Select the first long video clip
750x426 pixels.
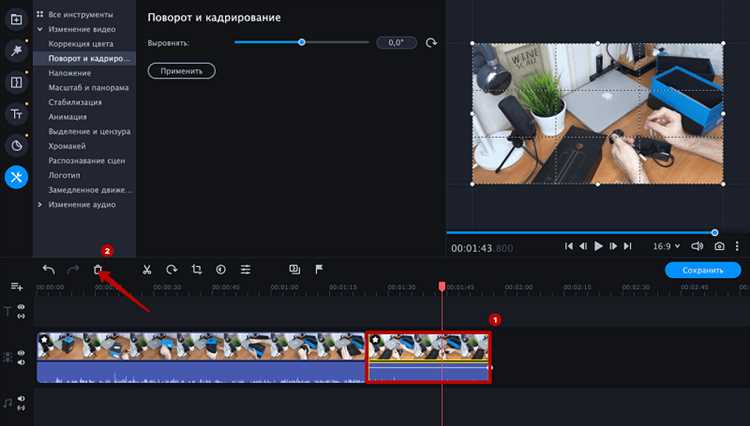200,357
